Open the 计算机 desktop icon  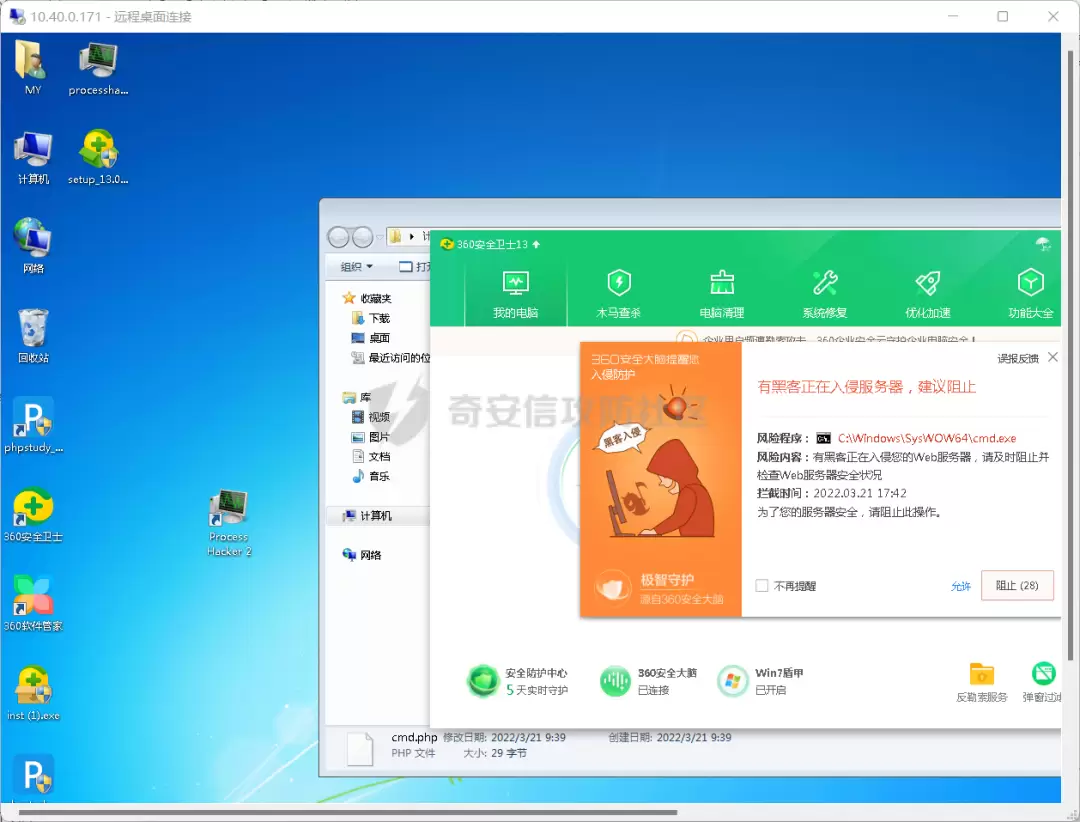pyautogui.click(x=33, y=157)
